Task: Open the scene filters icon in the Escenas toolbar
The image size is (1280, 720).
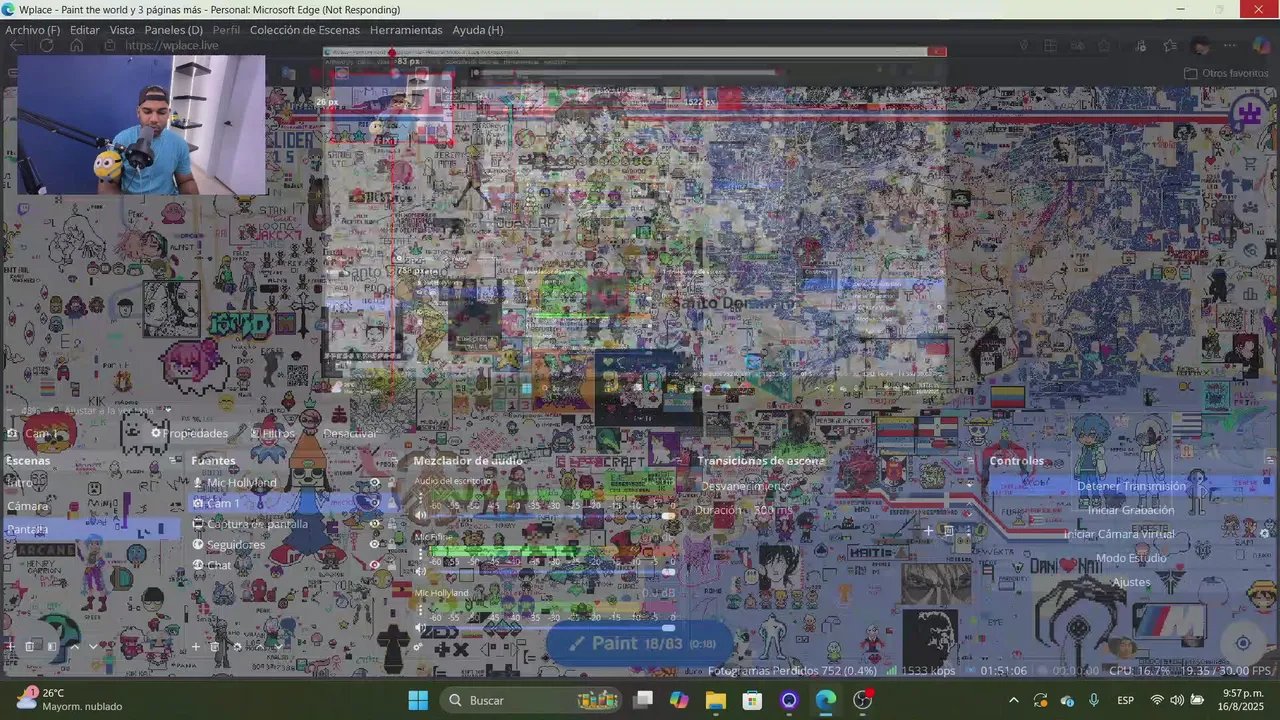Action: (52, 646)
